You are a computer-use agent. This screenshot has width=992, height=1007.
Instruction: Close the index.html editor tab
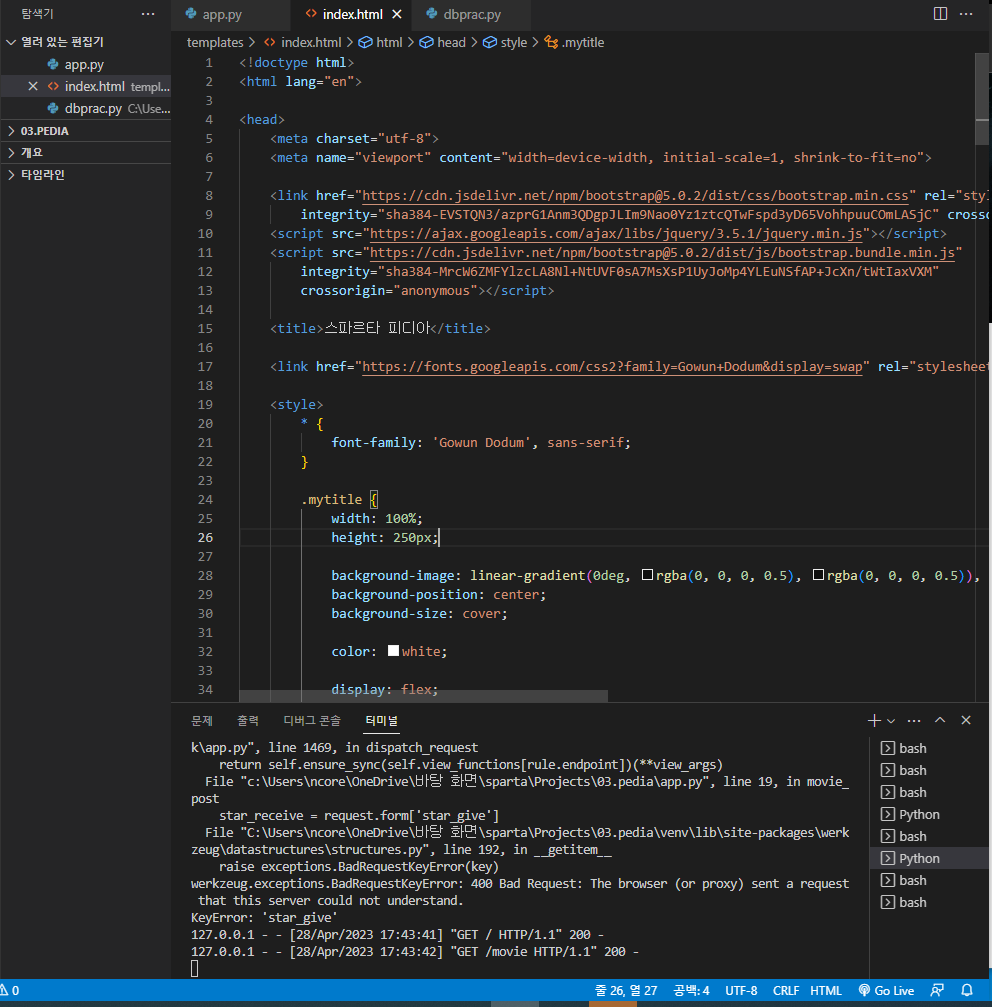click(x=397, y=14)
